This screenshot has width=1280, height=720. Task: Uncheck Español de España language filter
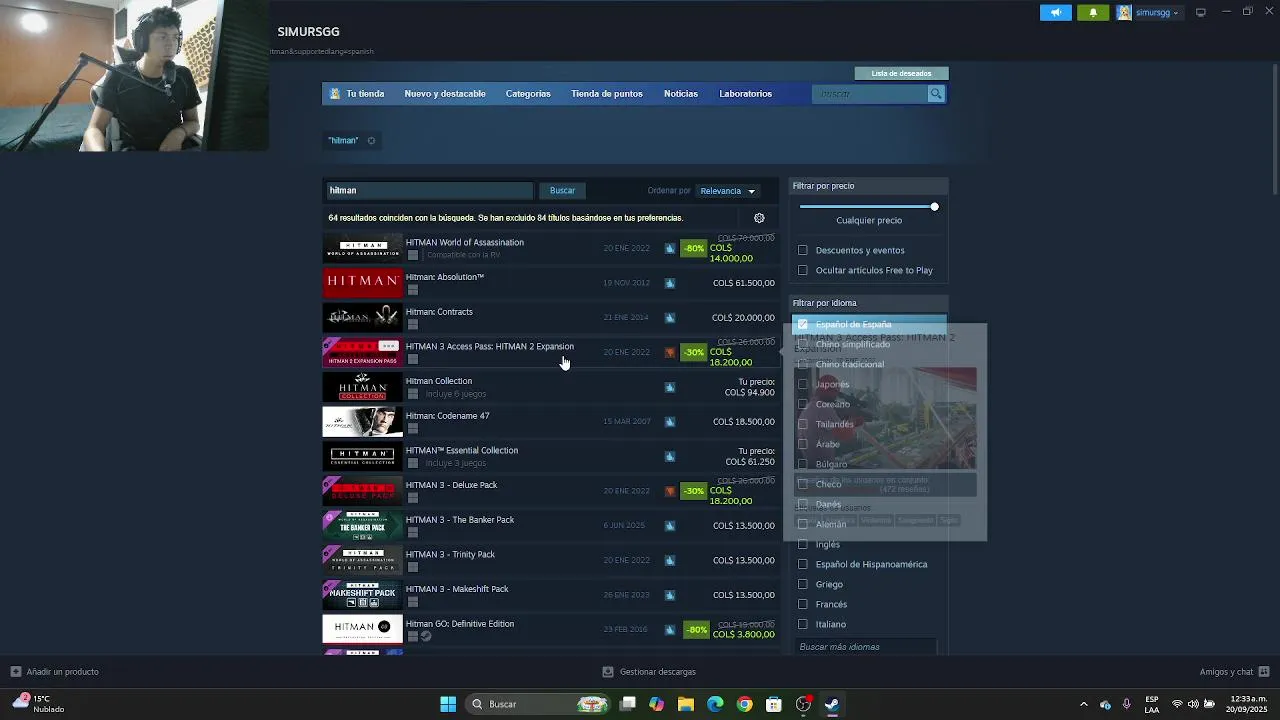click(802, 324)
